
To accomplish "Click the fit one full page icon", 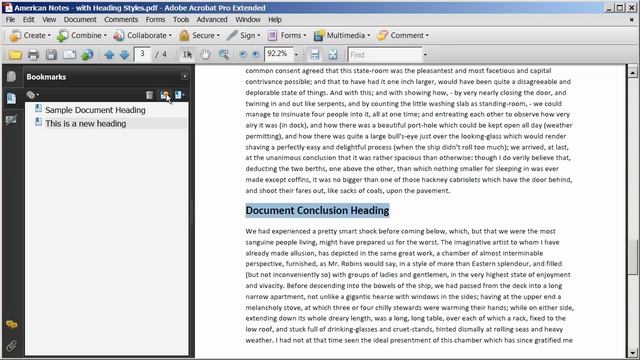I will (x=333, y=55).
